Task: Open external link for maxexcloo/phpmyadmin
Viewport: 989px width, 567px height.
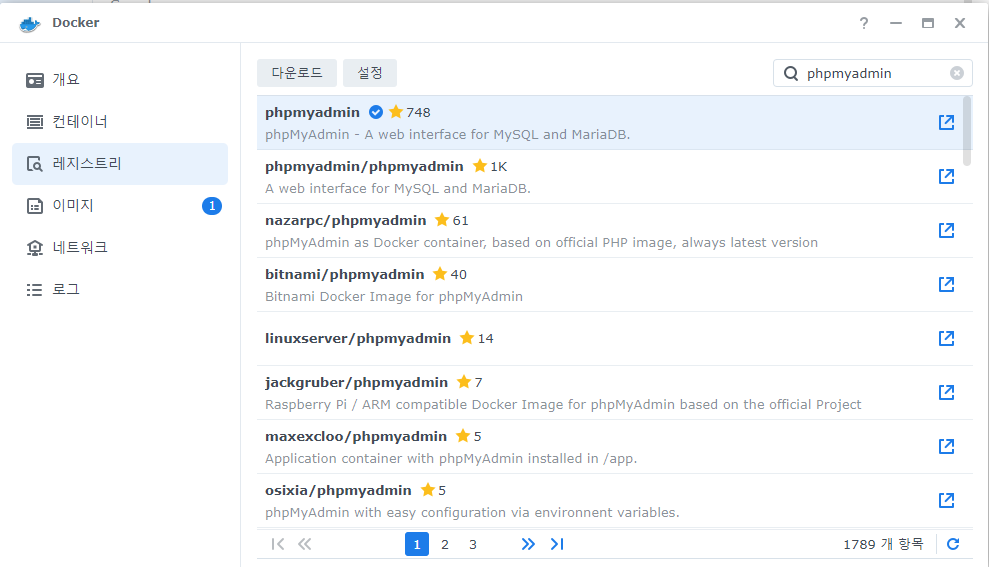Action: [946, 447]
